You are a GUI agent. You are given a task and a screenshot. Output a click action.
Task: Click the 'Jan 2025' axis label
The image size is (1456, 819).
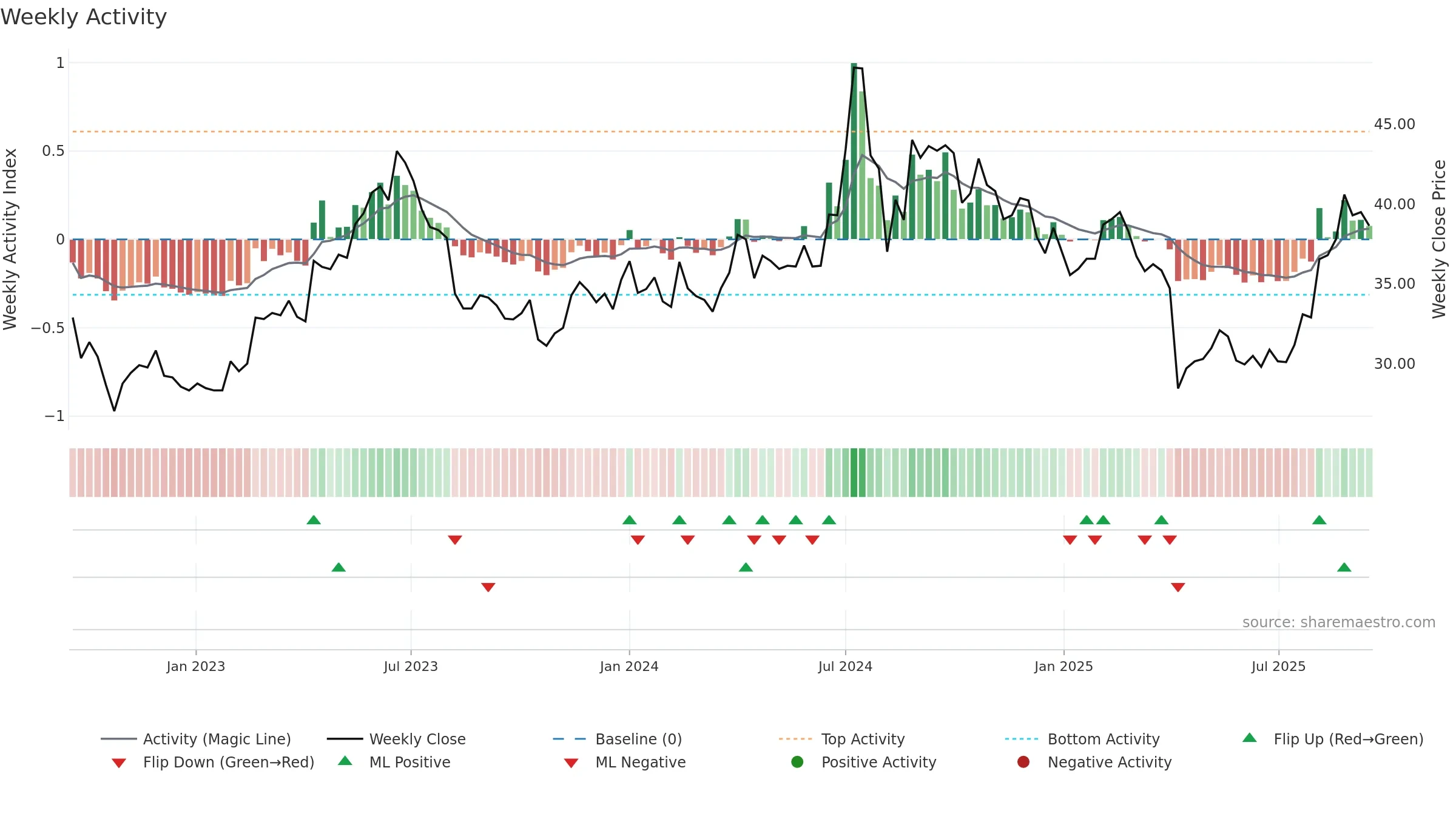coord(1063,667)
